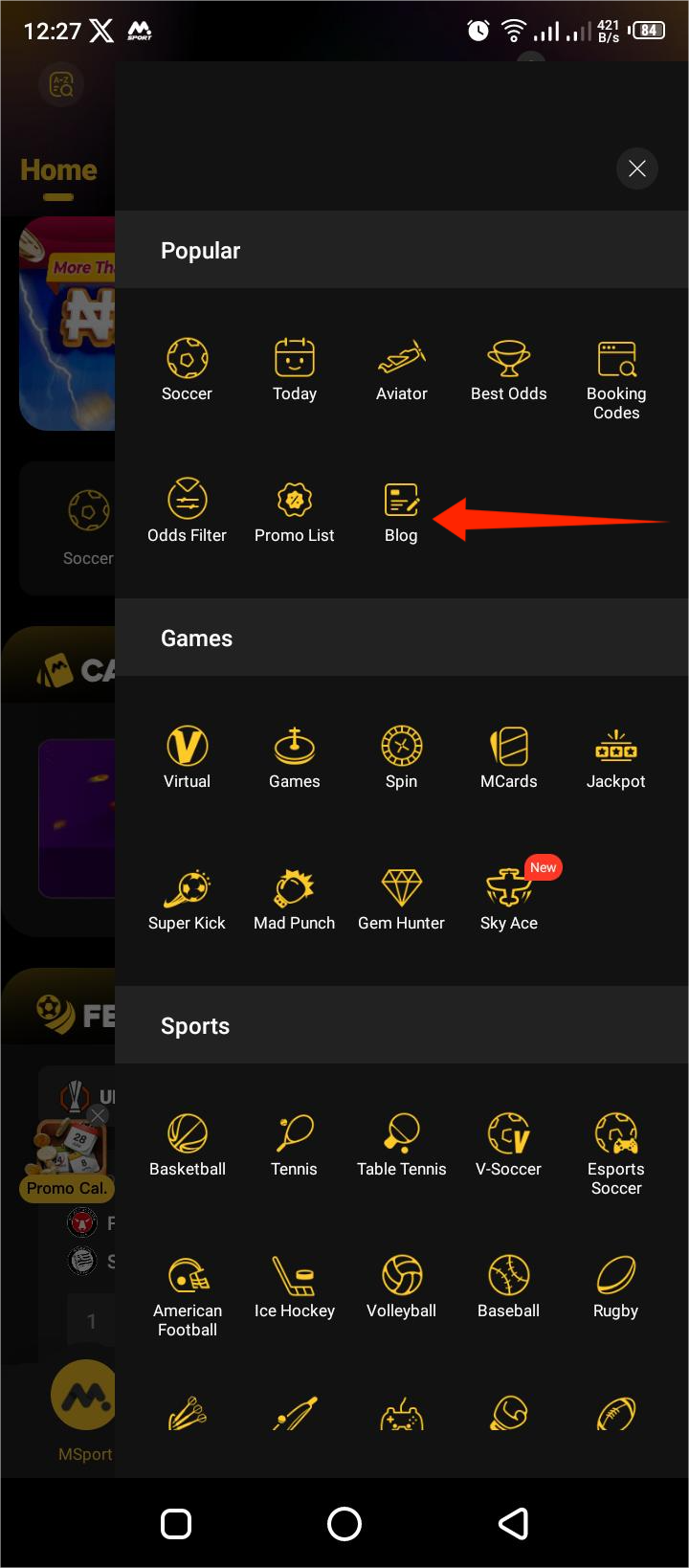Viewport: 689px width, 1568px height.
Task: Choose Table Tennis sport
Action: [401, 1134]
